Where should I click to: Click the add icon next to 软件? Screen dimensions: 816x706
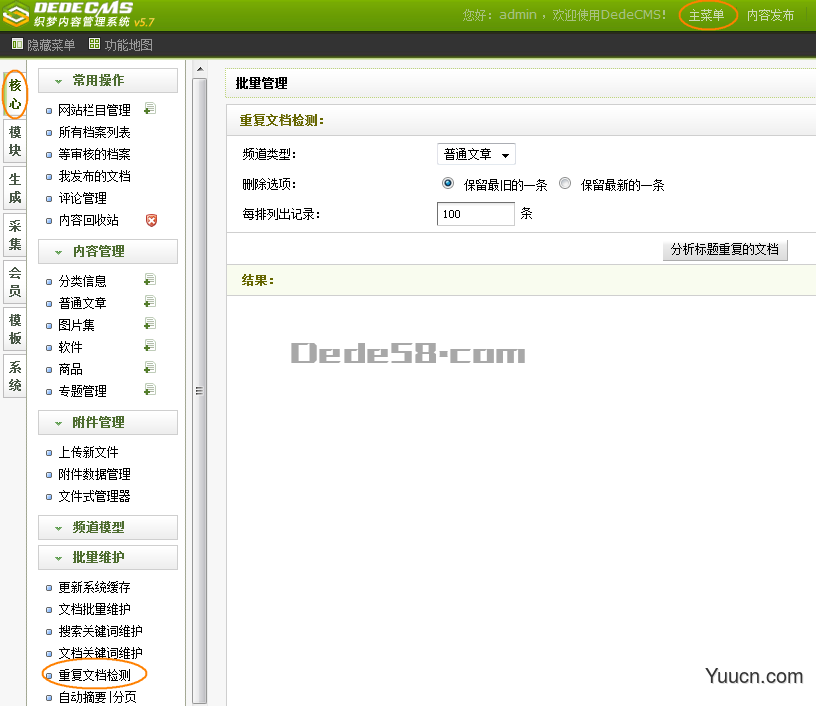click(149, 345)
